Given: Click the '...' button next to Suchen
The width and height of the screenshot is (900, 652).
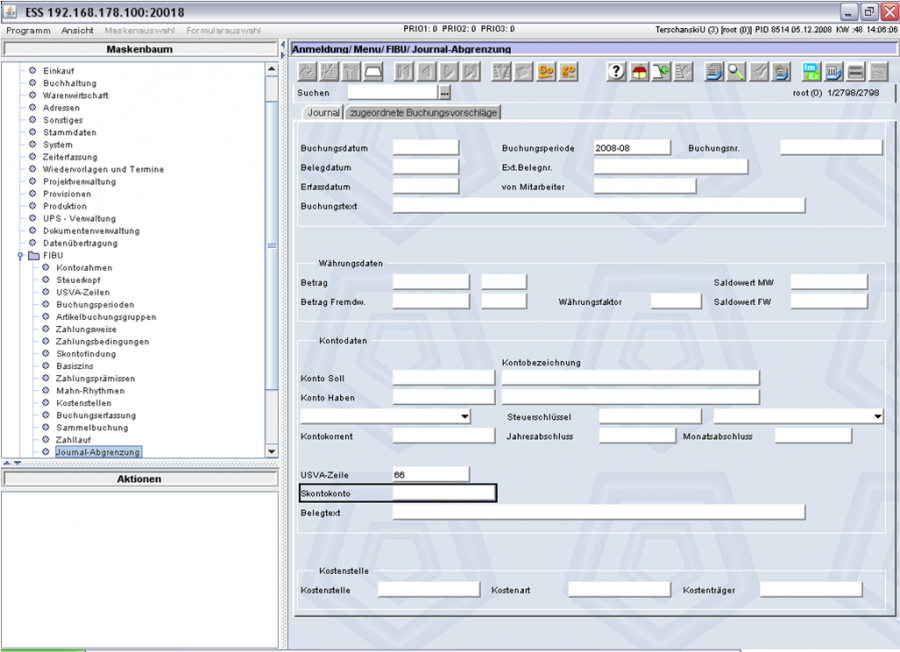Looking at the screenshot, I should point(444,92).
